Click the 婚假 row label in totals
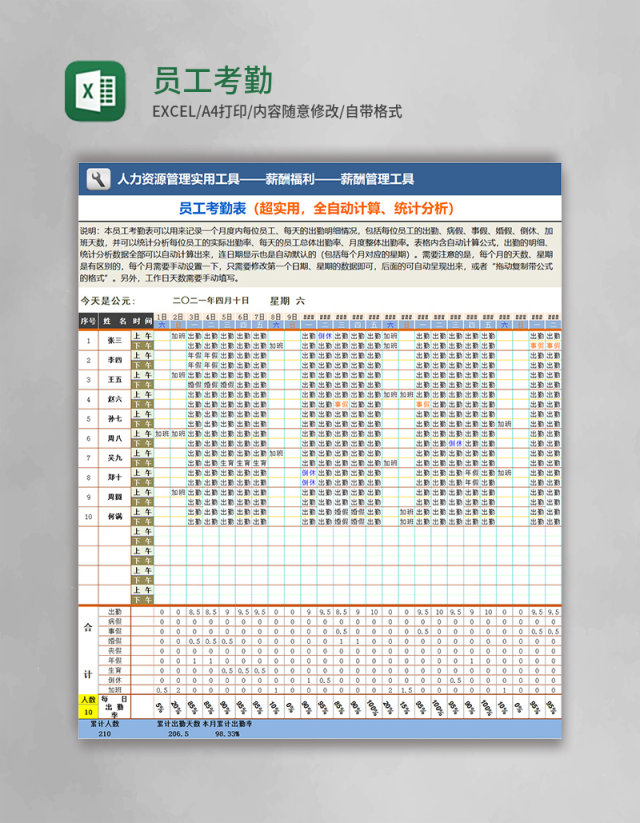The height and width of the screenshot is (823, 640). pyautogui.click(x=114, y=641)
